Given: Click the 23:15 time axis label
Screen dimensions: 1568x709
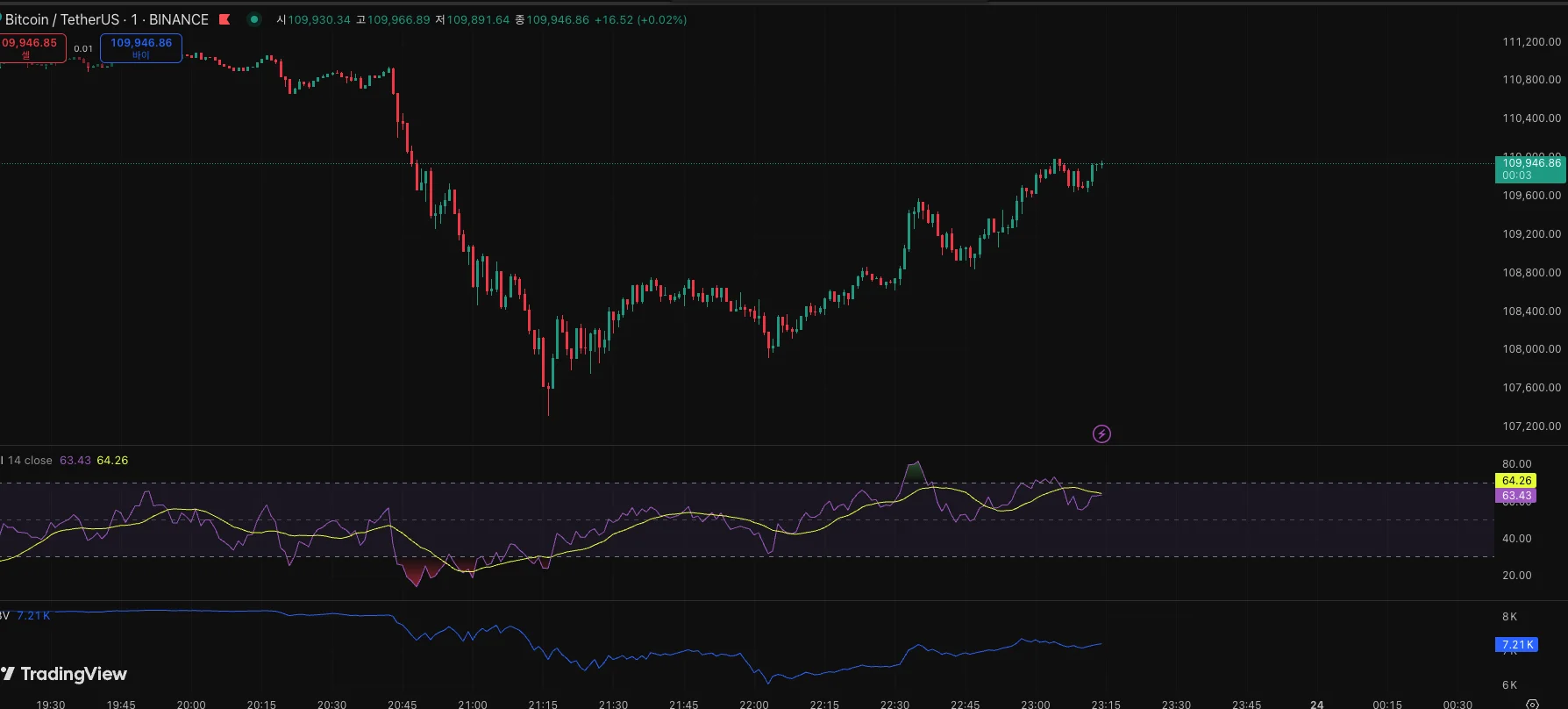Looking at the screenshot, I should coord(1106,705).
